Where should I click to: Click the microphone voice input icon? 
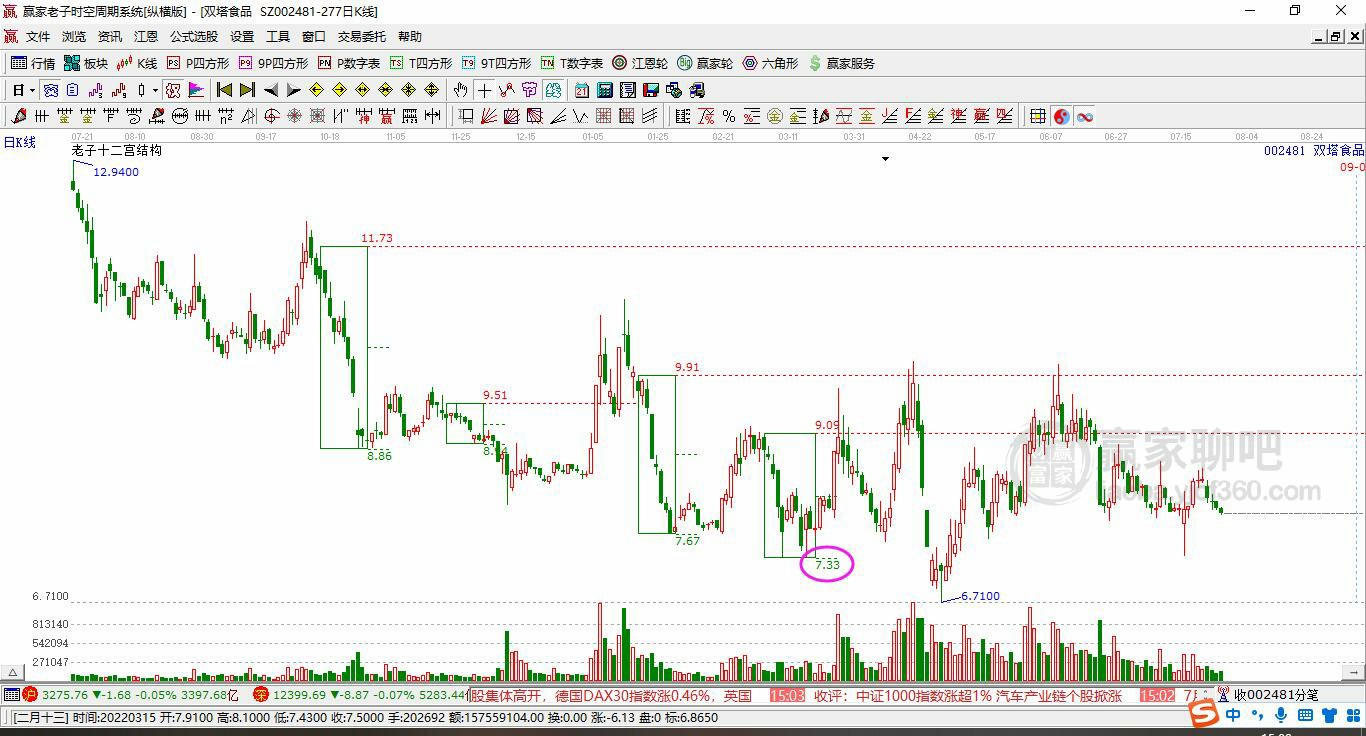1281,715
